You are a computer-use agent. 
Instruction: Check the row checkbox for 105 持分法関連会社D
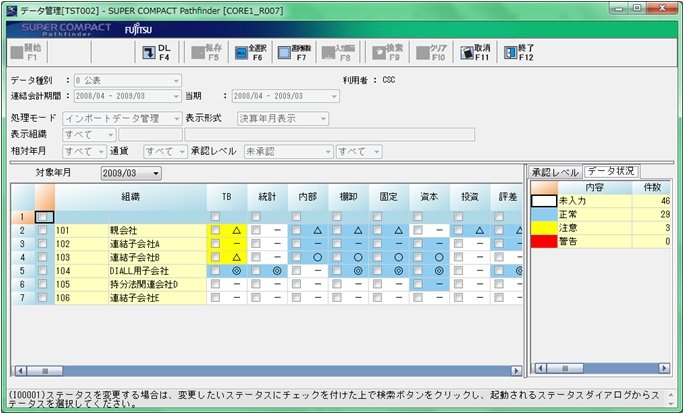pos(42,284)
